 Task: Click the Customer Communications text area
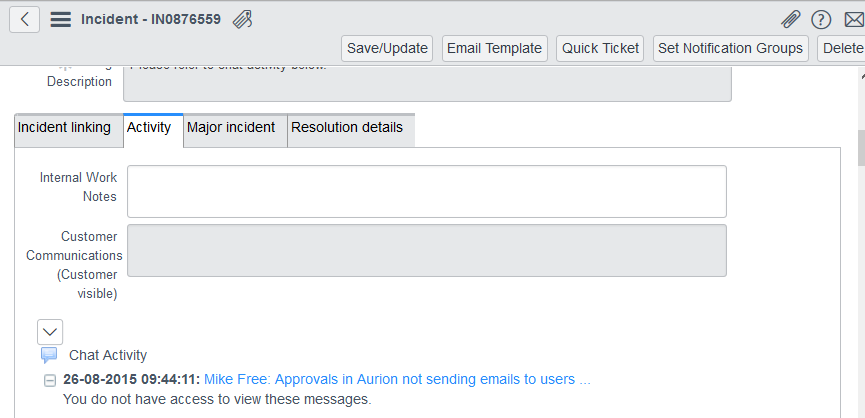click(427, 250)
